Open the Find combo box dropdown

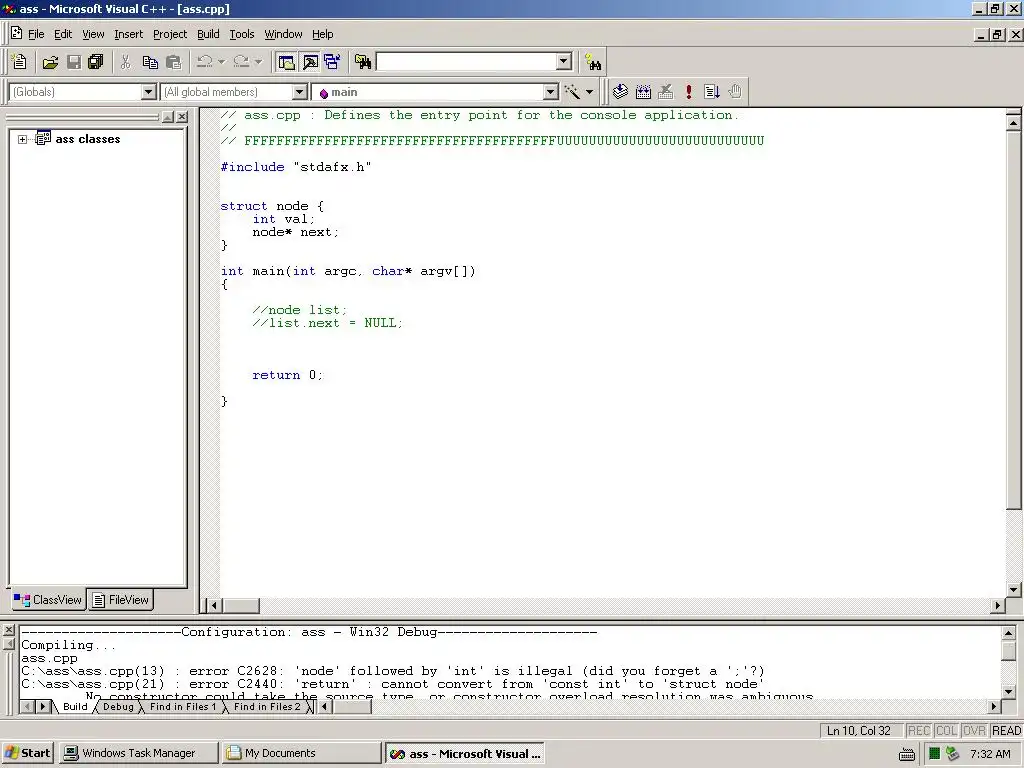click(x=564, y=62)
